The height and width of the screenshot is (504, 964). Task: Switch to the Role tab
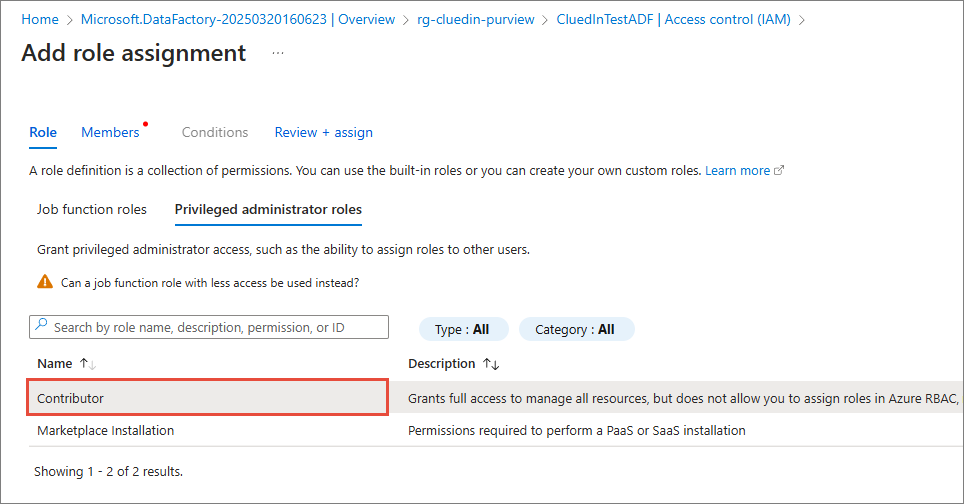(x=43, y=132)
